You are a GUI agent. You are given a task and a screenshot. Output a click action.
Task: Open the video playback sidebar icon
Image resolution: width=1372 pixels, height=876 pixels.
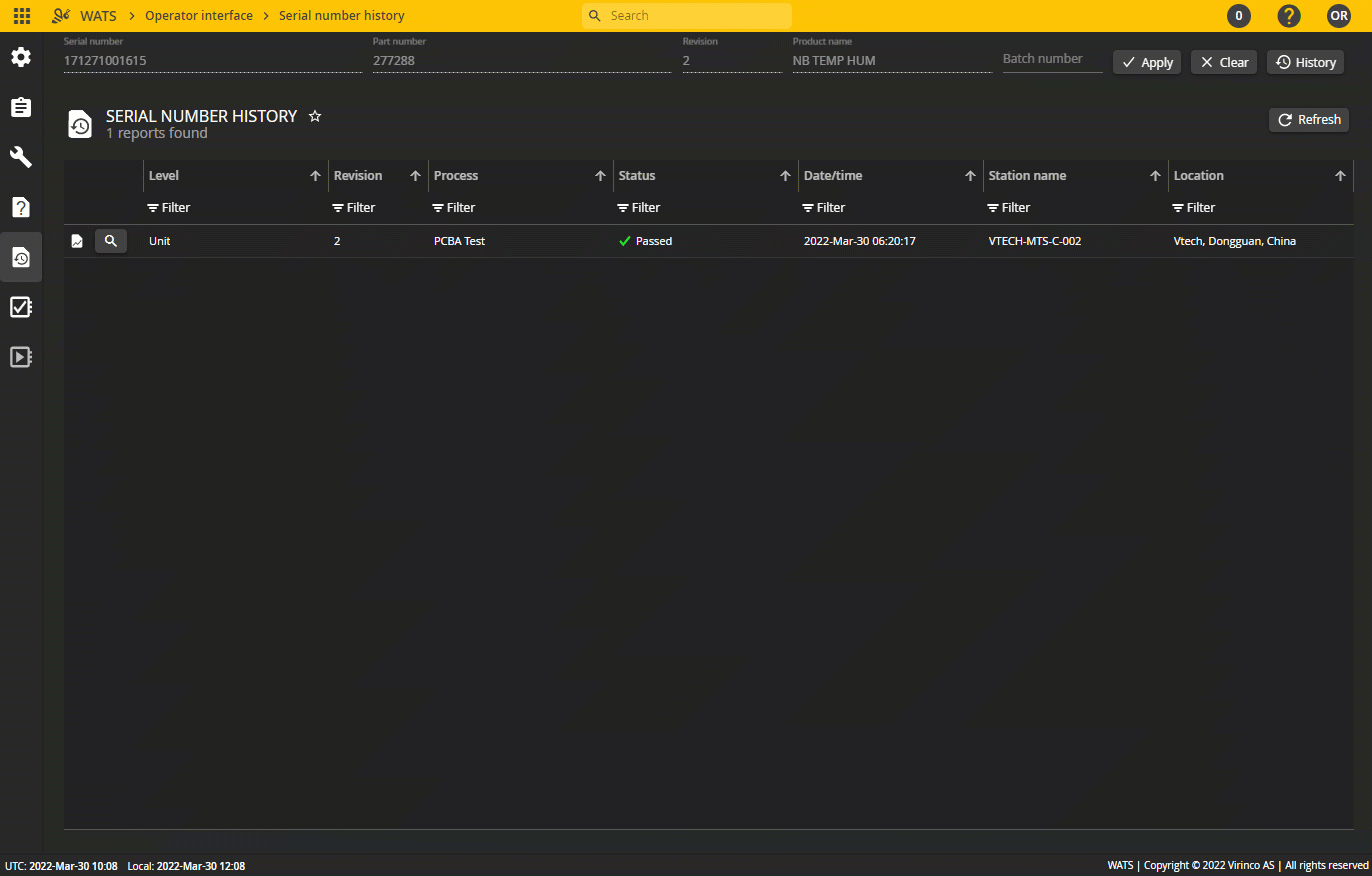point(21,357)
